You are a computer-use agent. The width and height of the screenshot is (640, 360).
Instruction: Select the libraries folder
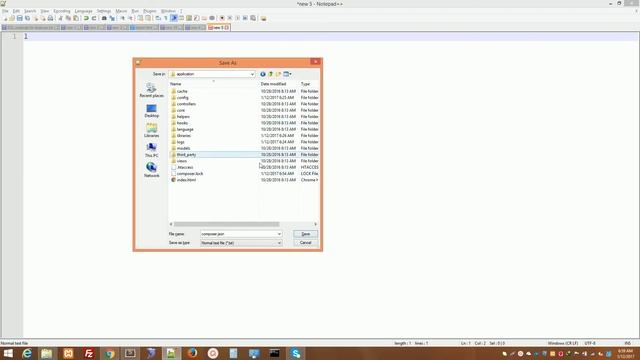pyautogui.click(x=184, y=136)
